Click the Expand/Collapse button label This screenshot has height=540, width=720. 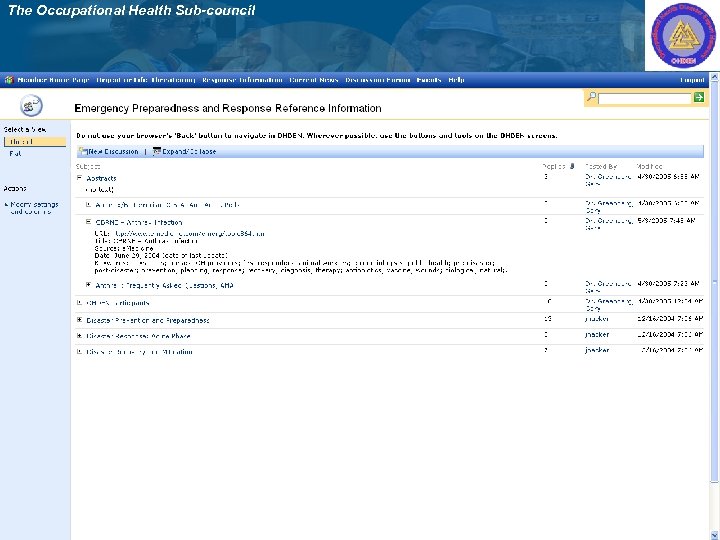[x=189, y=152]
